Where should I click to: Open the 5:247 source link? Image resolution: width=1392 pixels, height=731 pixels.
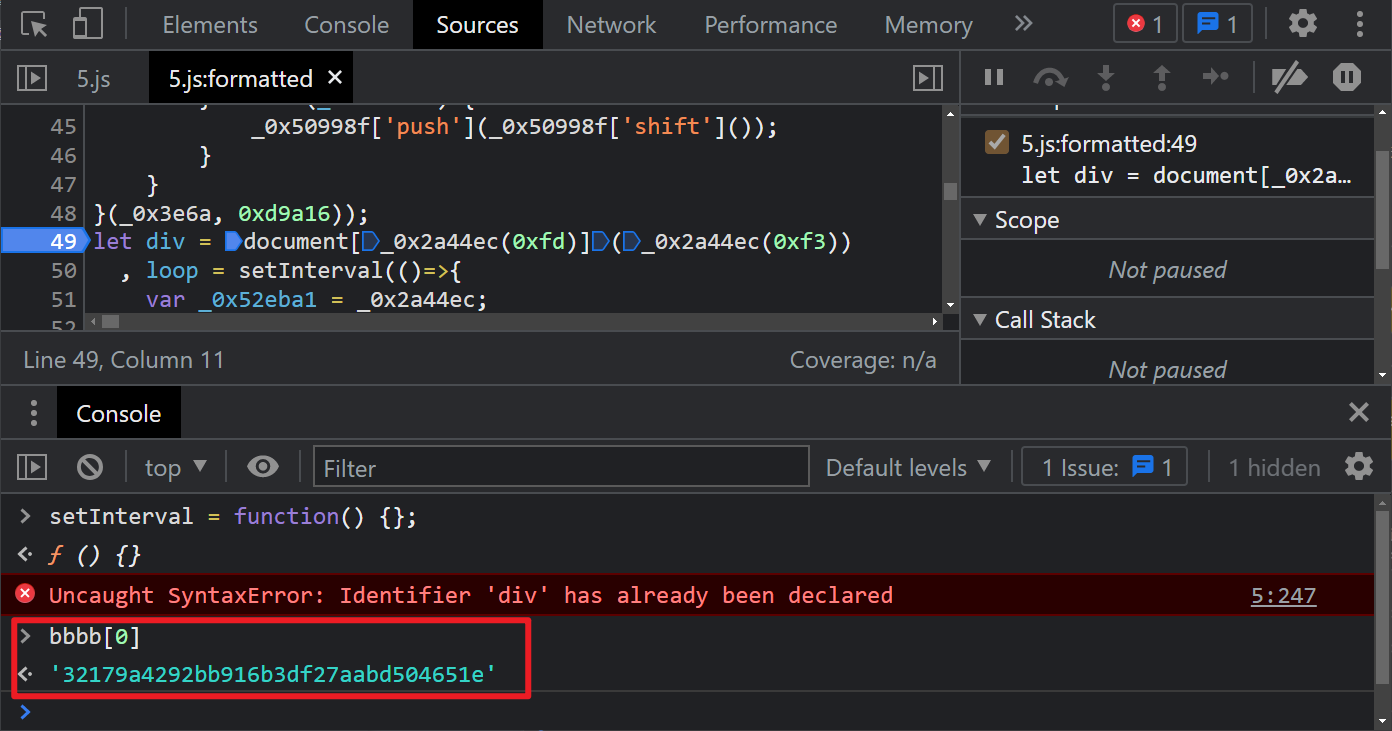[x=1283, y=596]
